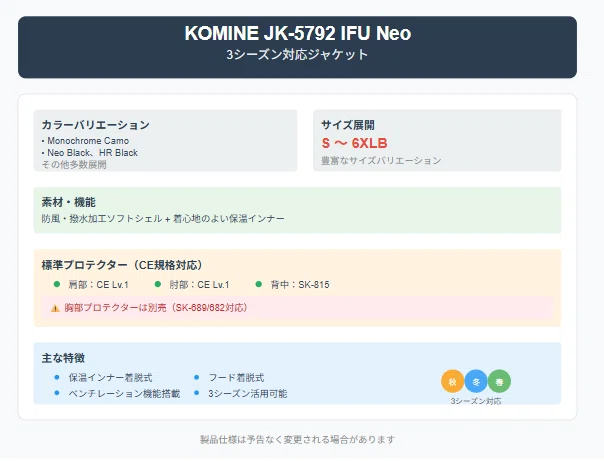Click the KOMINE JK-5792 IFU Neo title
The image size is (604, 461).
pos(298,33)
